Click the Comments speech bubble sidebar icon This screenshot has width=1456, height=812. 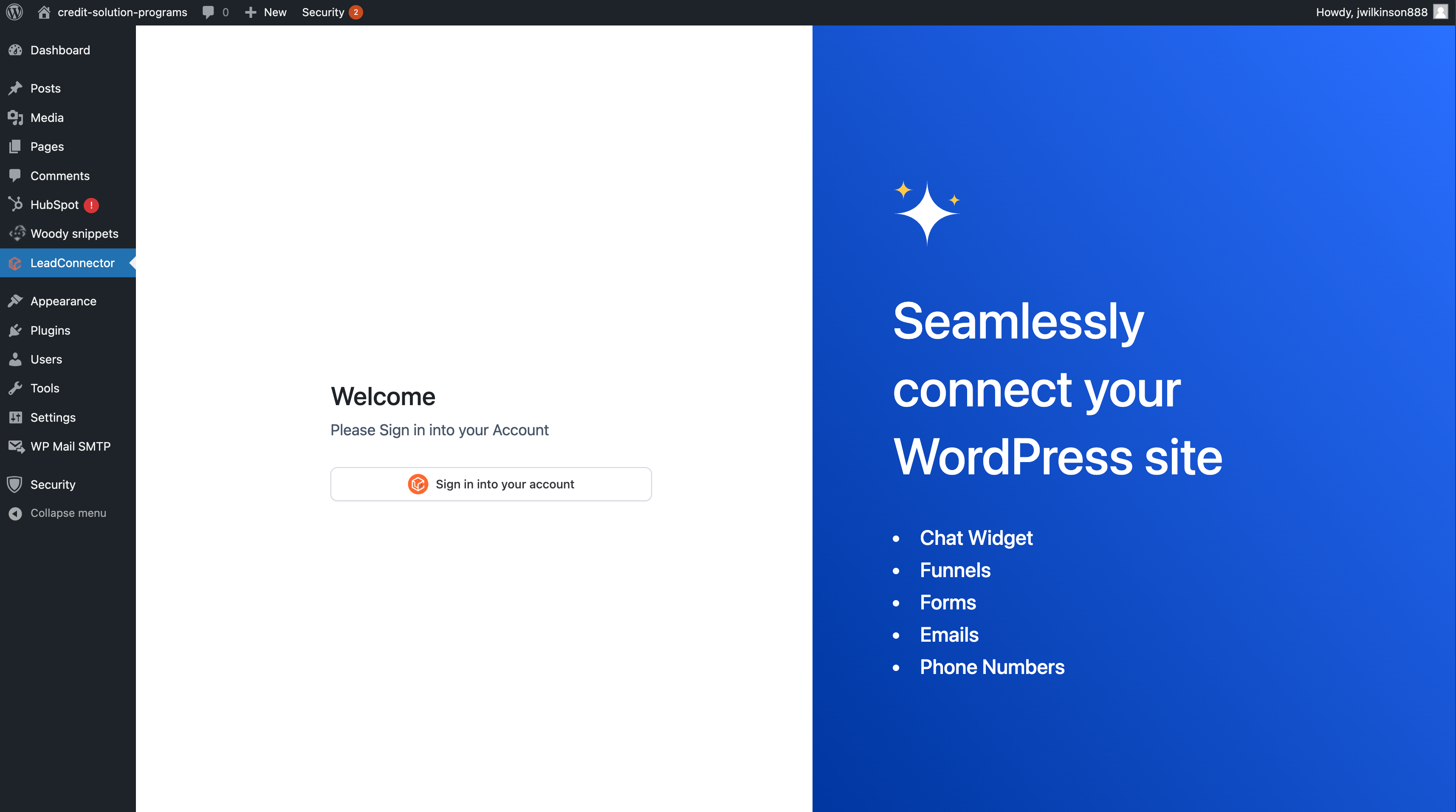pyautogui.click(x=15, y=176)
